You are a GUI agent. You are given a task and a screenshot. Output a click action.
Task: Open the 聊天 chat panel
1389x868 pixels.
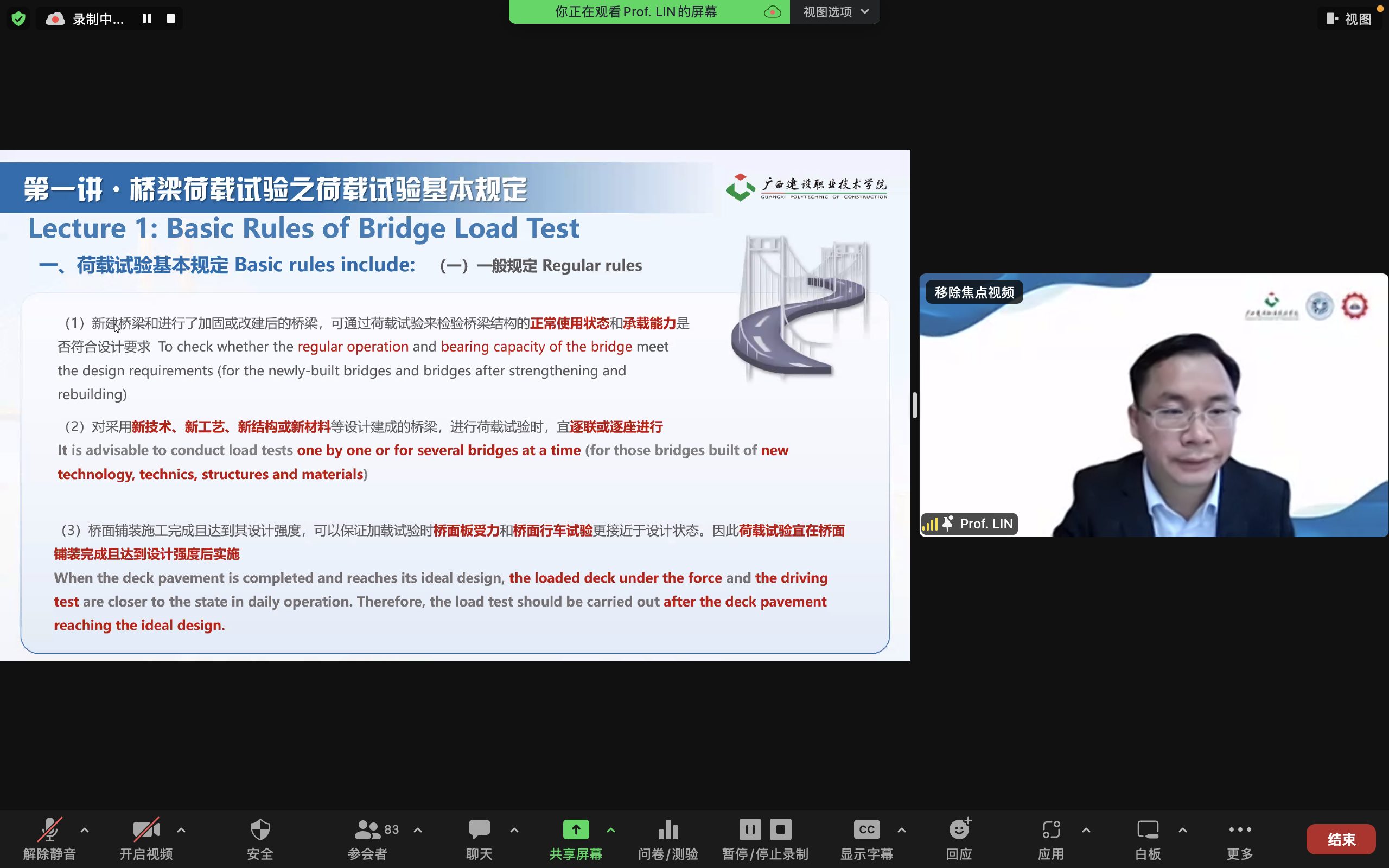479,838
